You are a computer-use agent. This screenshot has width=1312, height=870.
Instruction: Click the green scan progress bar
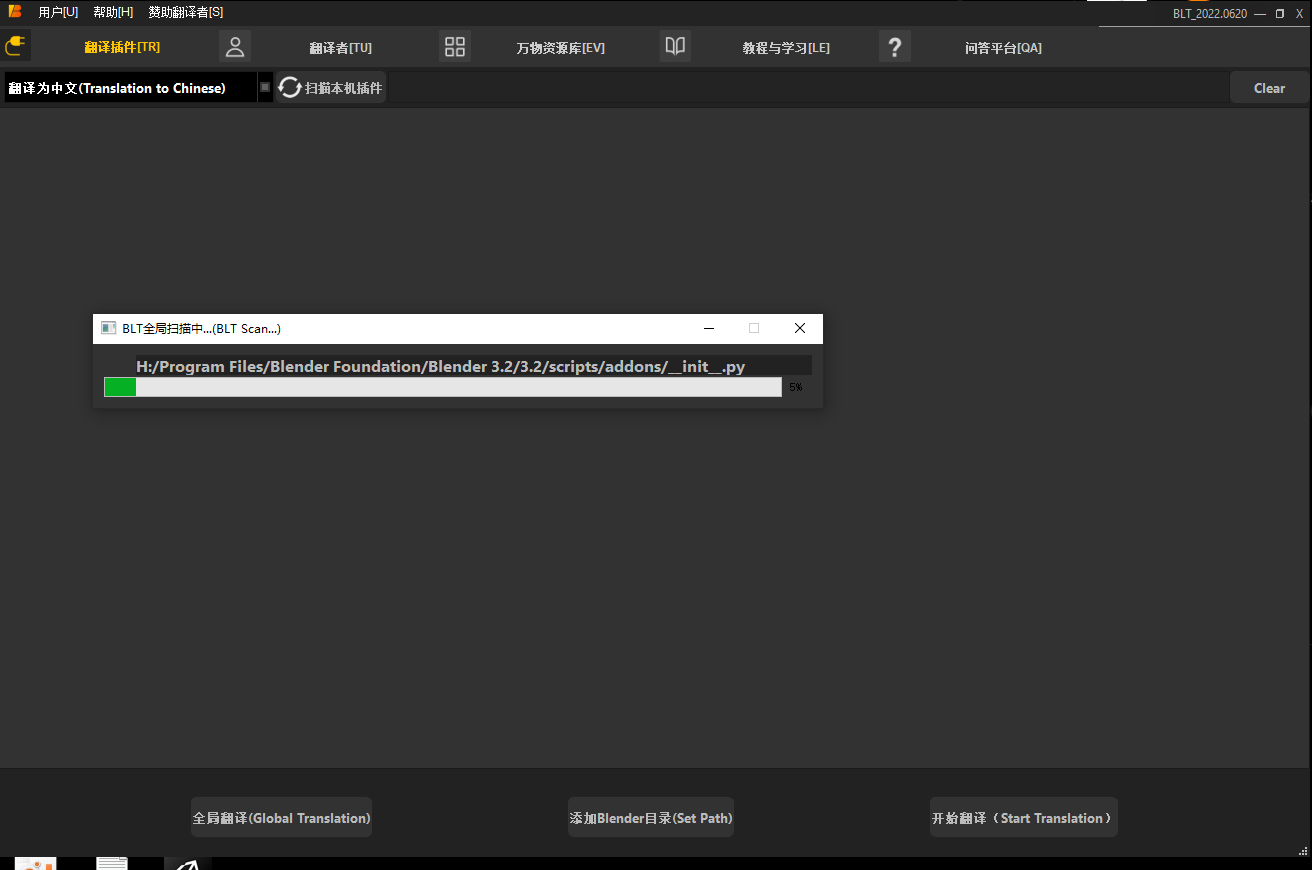tap(443, 387)
